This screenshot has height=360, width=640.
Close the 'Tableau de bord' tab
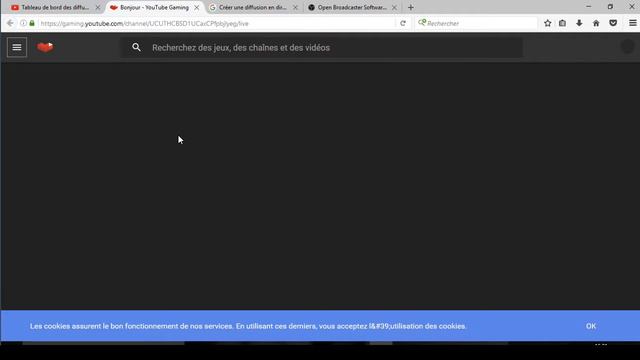point(98,7)
